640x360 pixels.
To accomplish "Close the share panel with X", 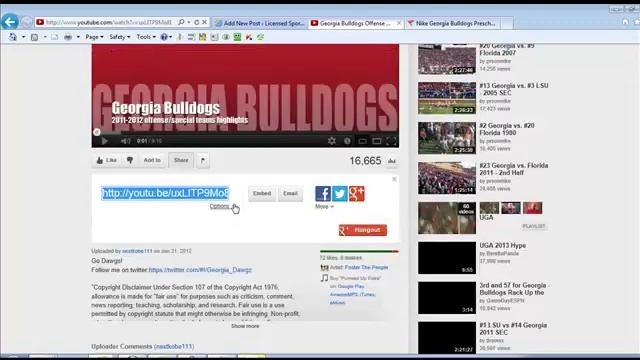I will tap(394, 179).
